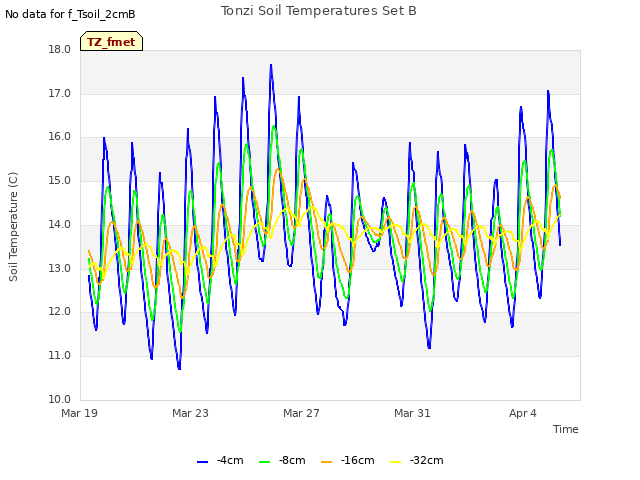Click the chart title Tonzi Soil Temperatures Set B

319,11
